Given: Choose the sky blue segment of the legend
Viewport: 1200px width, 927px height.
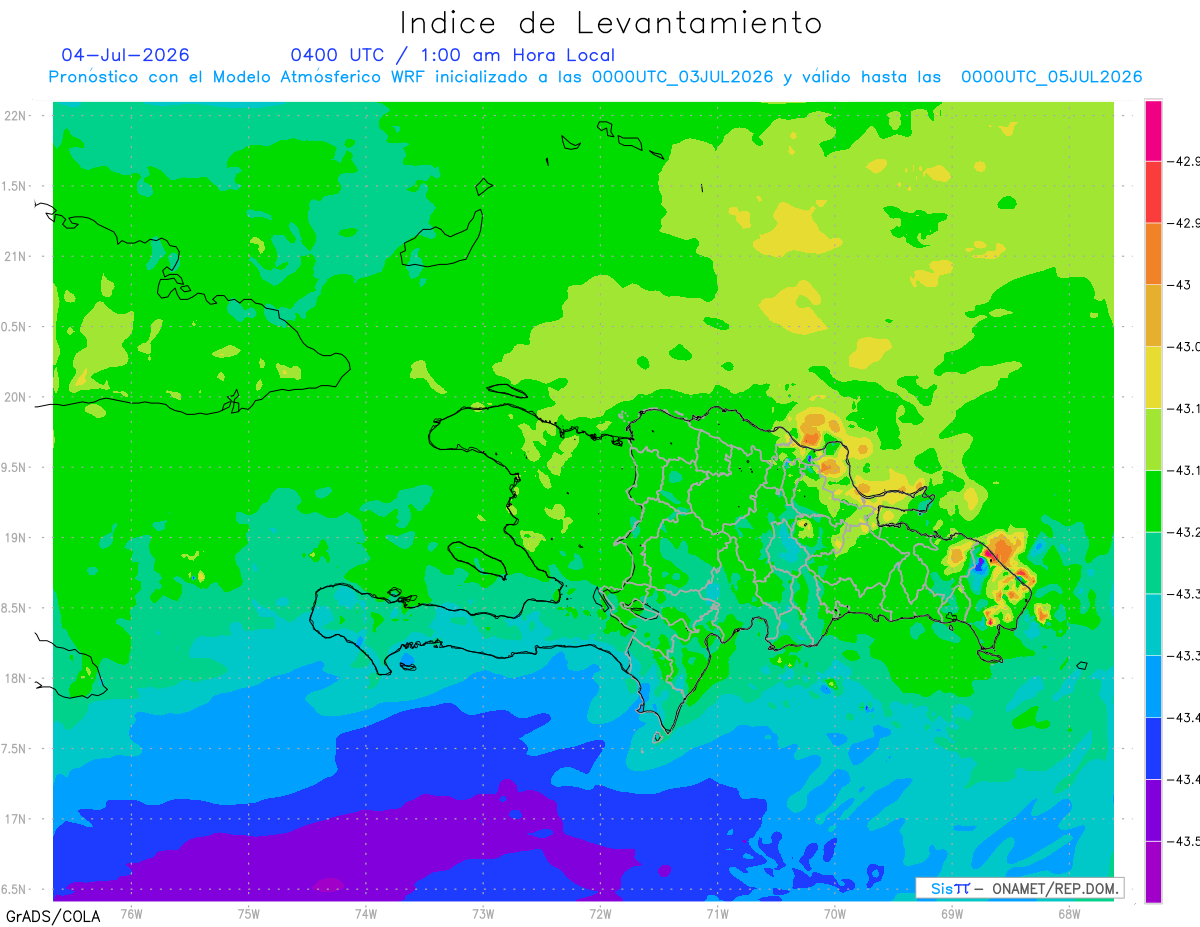Looking at the screenshot, I should click(1153, 686).
